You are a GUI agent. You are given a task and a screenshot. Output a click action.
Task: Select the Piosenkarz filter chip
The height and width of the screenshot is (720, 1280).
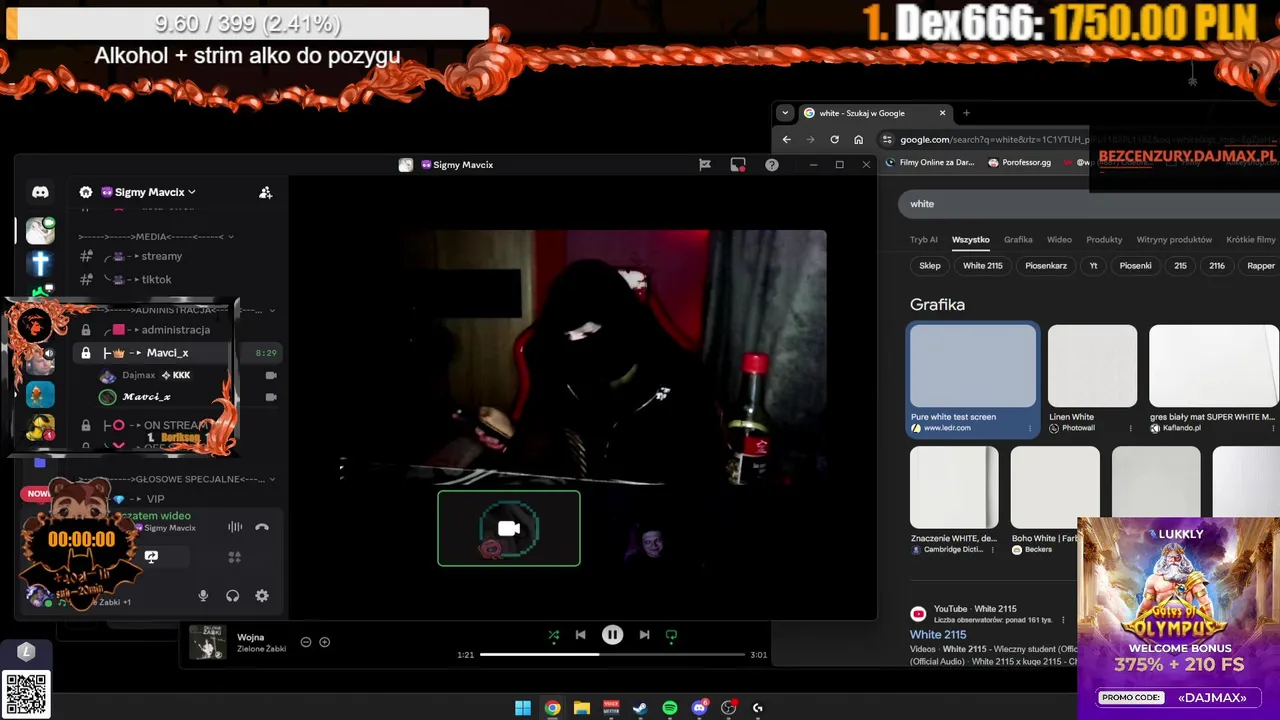point(1046,266)
